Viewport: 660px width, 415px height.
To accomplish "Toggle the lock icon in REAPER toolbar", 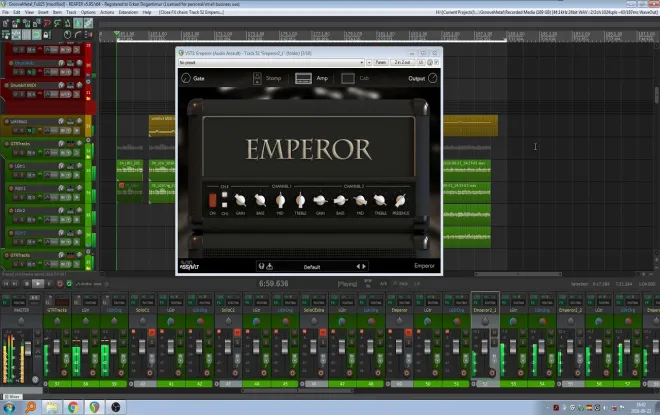I will 47,35.
